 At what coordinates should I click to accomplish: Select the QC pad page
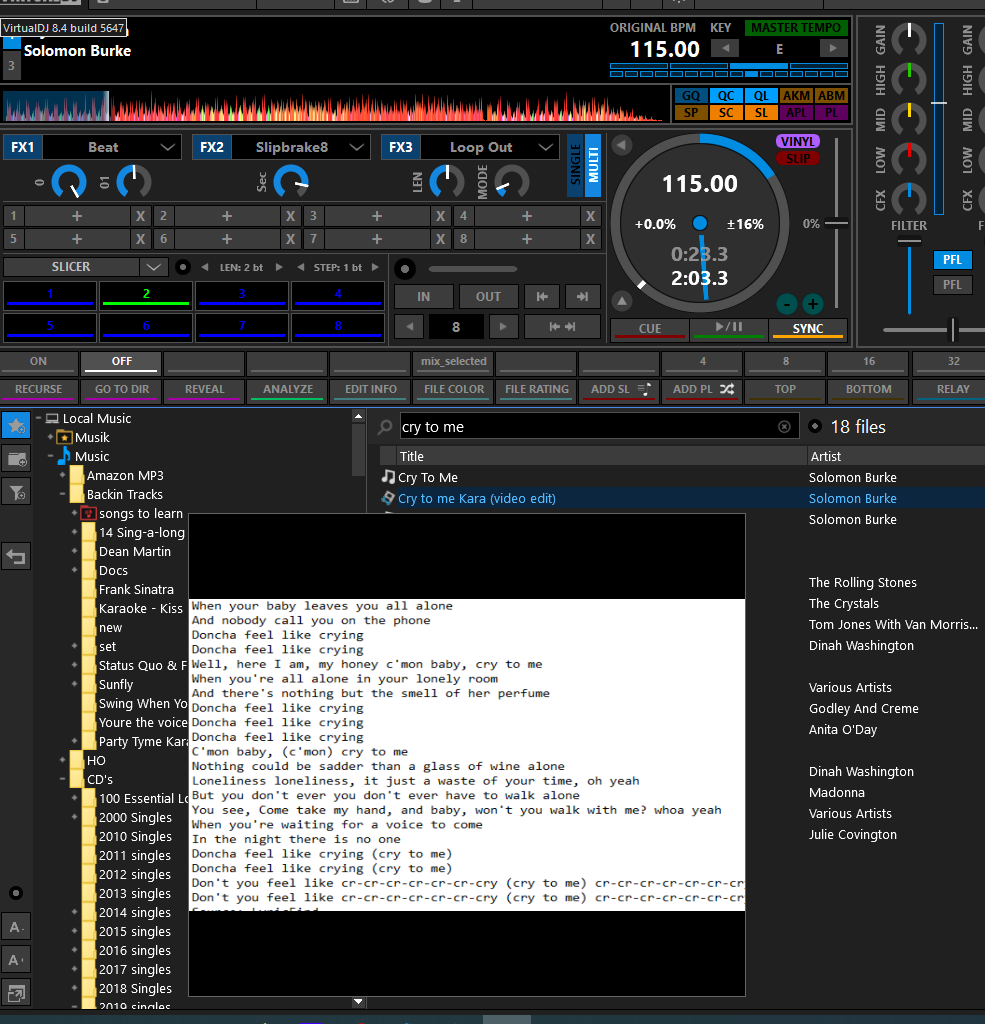click(726, 96)
